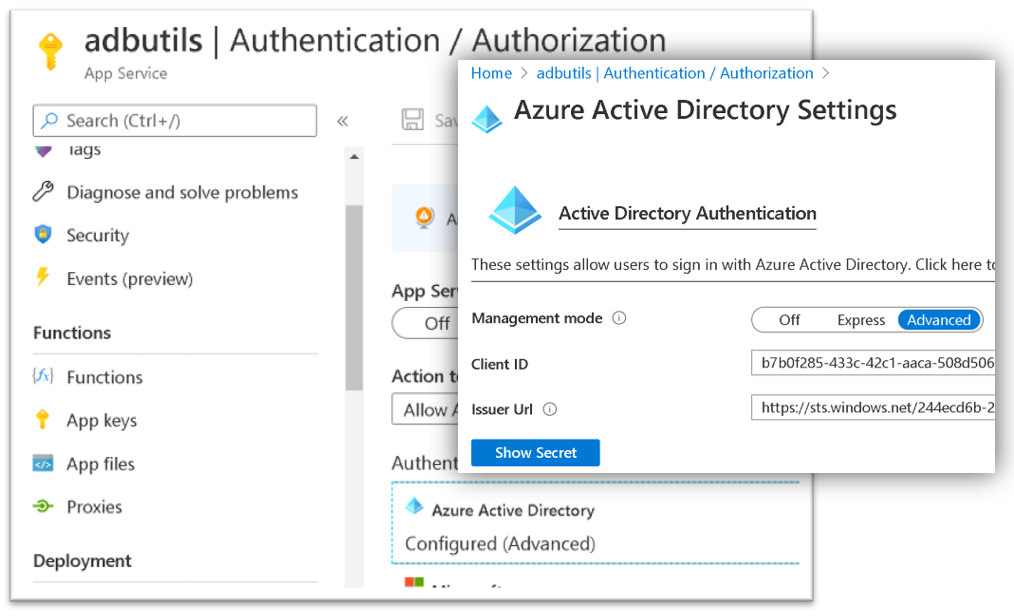
Task: Open adbutils Authentication / Authorization breadcrumb link
Action: click(676, 73)
